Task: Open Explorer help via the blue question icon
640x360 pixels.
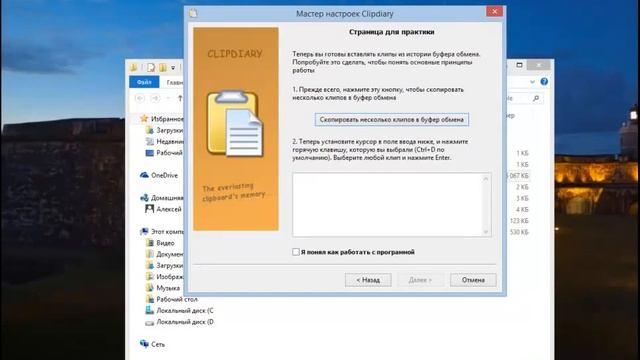Action: [x=544, y=82]
